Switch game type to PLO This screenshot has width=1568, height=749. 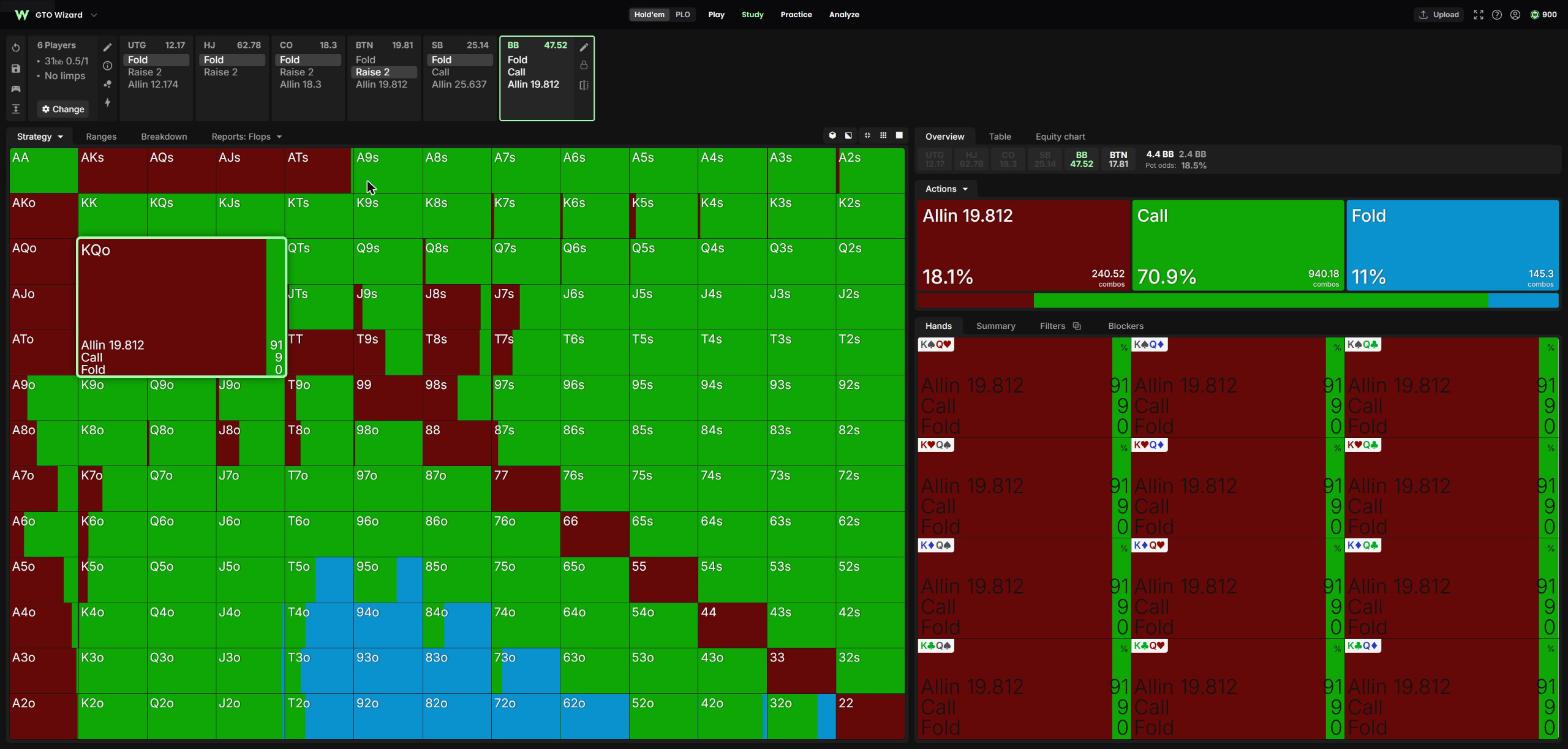tap(682, 15)
